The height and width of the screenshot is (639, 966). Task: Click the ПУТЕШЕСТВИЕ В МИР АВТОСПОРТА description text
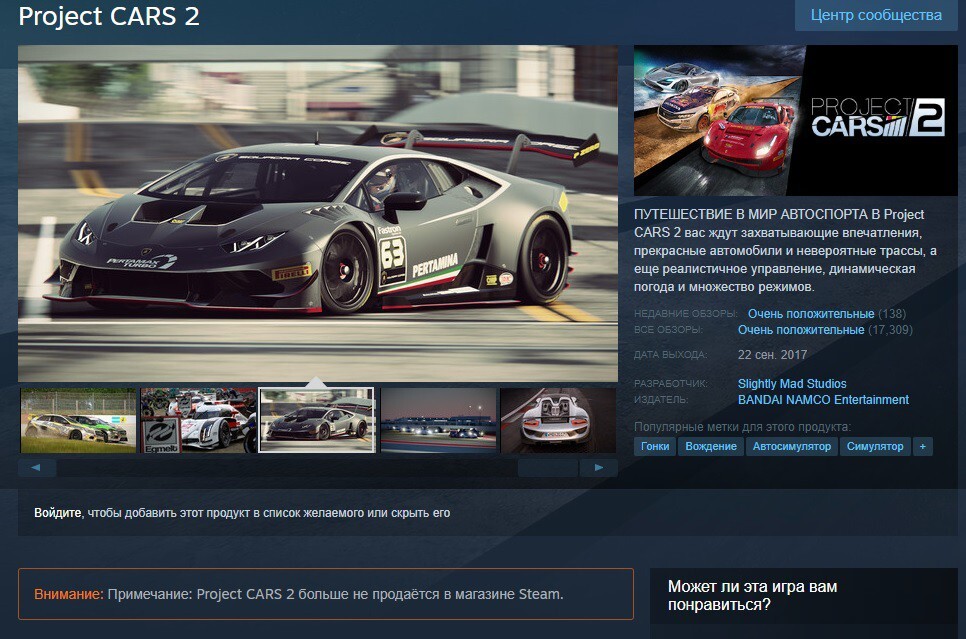785,250
